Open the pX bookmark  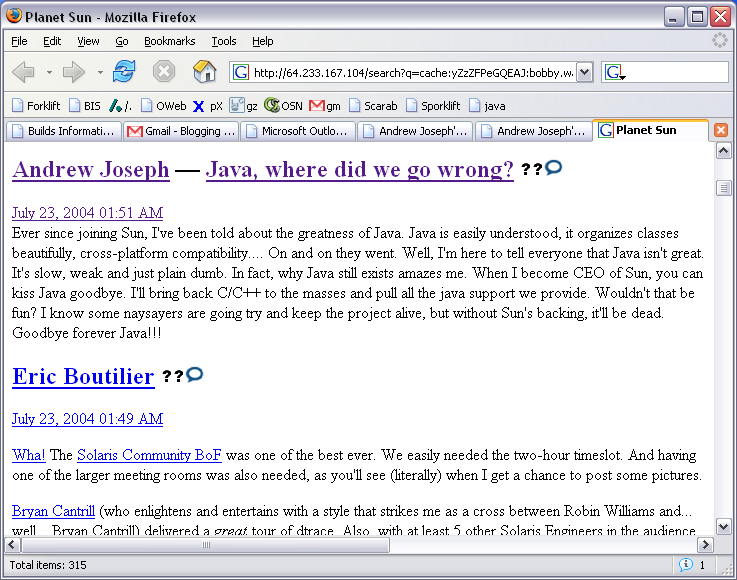(208, 106)
